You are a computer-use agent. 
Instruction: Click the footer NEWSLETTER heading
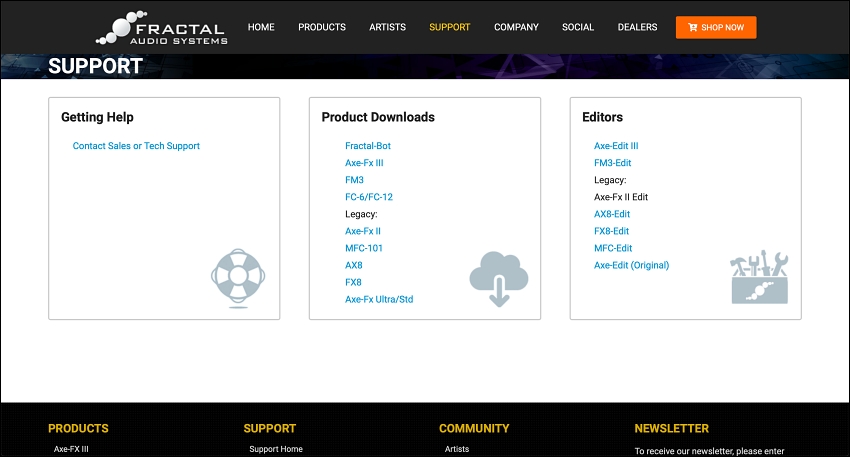tap(672, 428)
